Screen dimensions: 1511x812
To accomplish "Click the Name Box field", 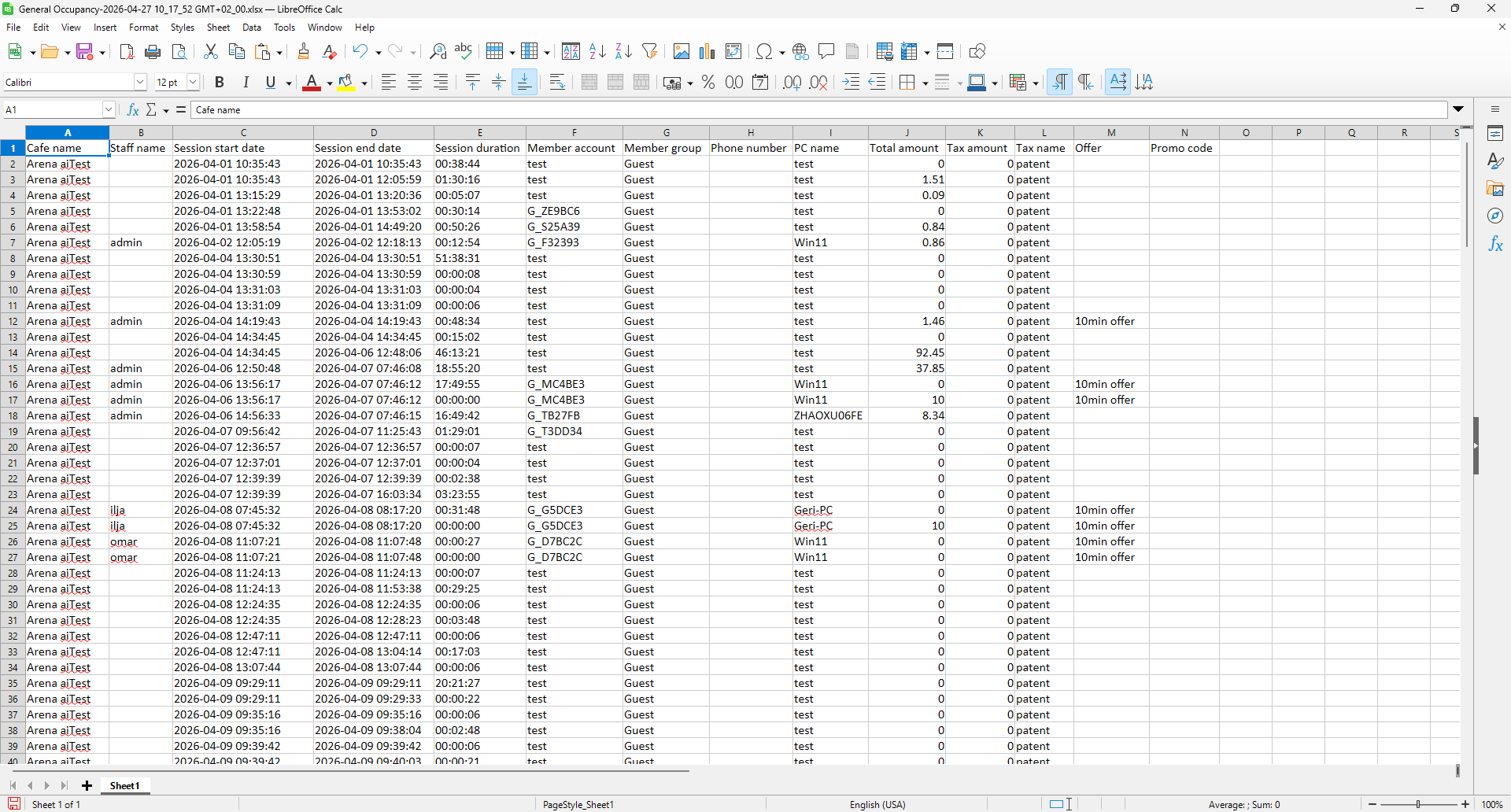I will pyautogui.click(x=53, y=110).
